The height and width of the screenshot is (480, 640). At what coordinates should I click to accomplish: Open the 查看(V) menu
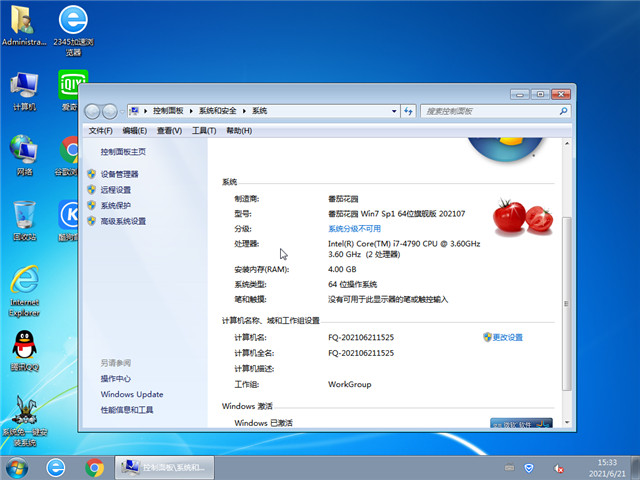point(169,131)
